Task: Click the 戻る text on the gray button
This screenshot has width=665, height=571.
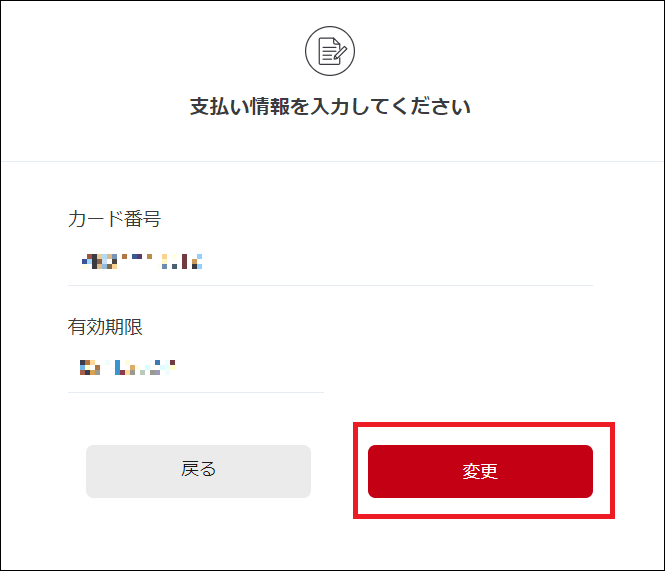Action: pyautogui.click(x=198, y=469)
